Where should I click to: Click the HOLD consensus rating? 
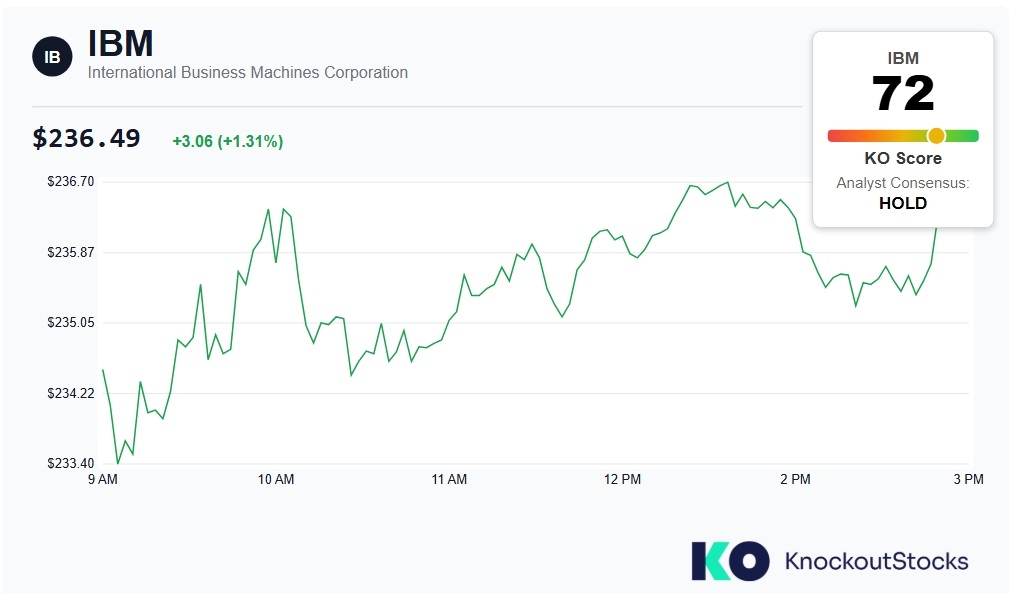click(x=903, y=203)
